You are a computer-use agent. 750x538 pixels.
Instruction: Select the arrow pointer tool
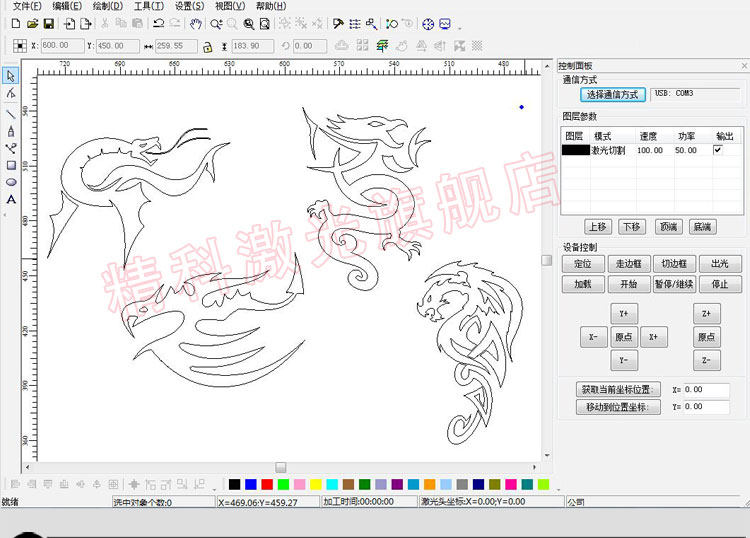click(11, 76)
